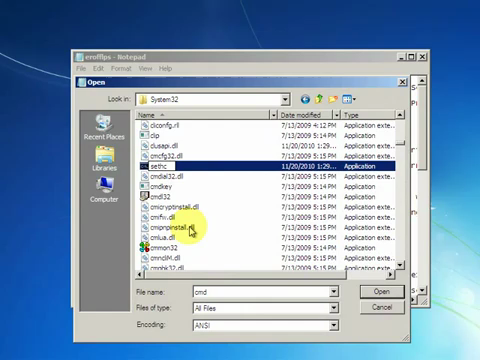This screenshot has width=480, height=360.
Task: Expand the File name dropdown arrow
Action: tap(334, 292)
